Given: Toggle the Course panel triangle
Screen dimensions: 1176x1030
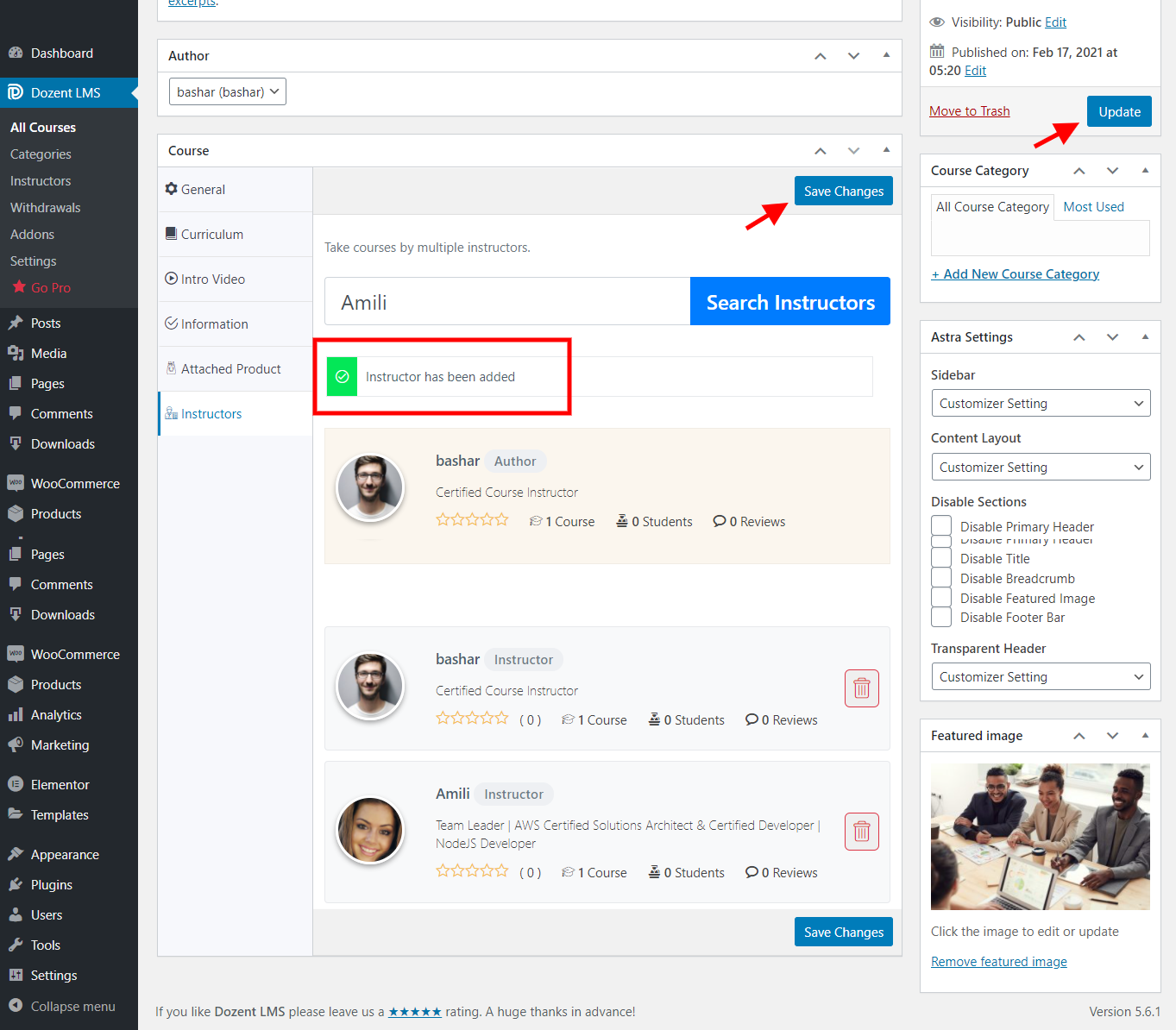Looking at the screenshot, I should [886, 150].
